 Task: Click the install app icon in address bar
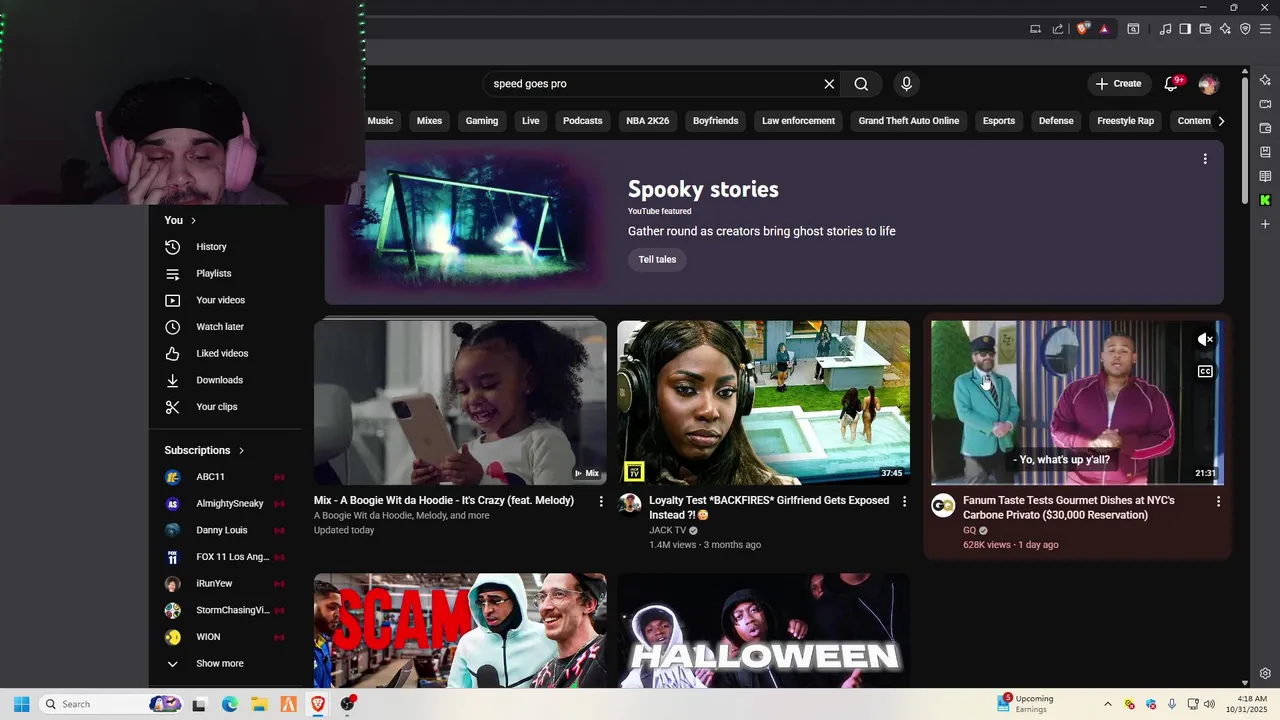tap(1036, 29)
